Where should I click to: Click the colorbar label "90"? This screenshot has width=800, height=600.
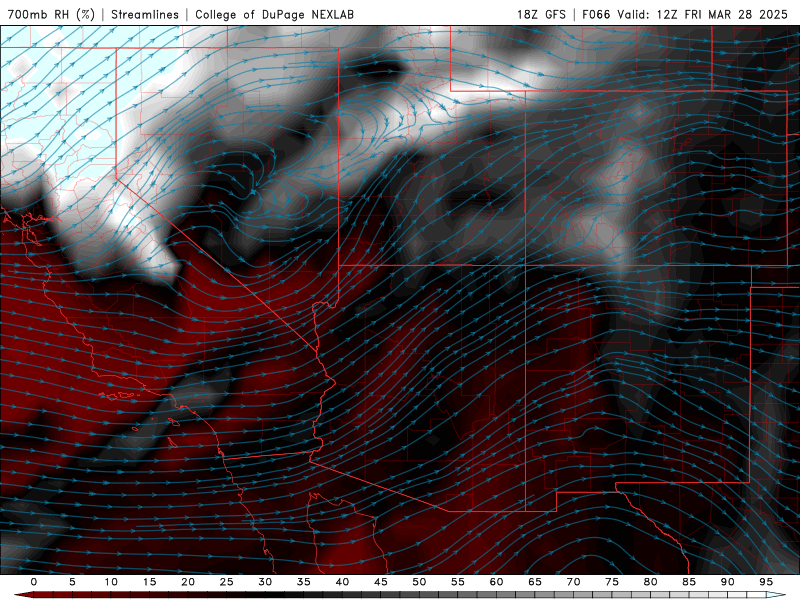click(728, 582)
